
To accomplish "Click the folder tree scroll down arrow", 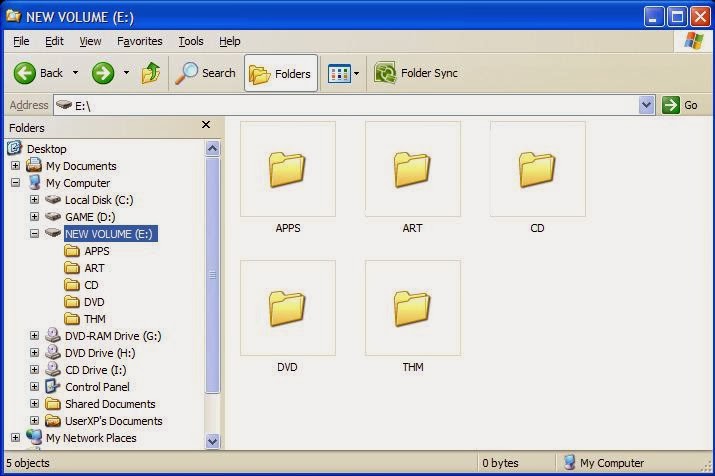I will 212,441.
